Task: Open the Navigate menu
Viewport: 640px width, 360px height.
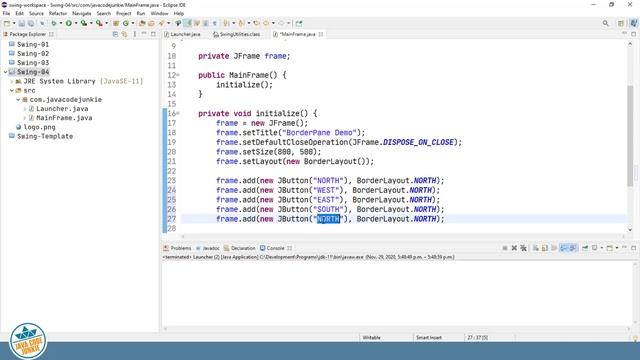Action: click(82, 13)
